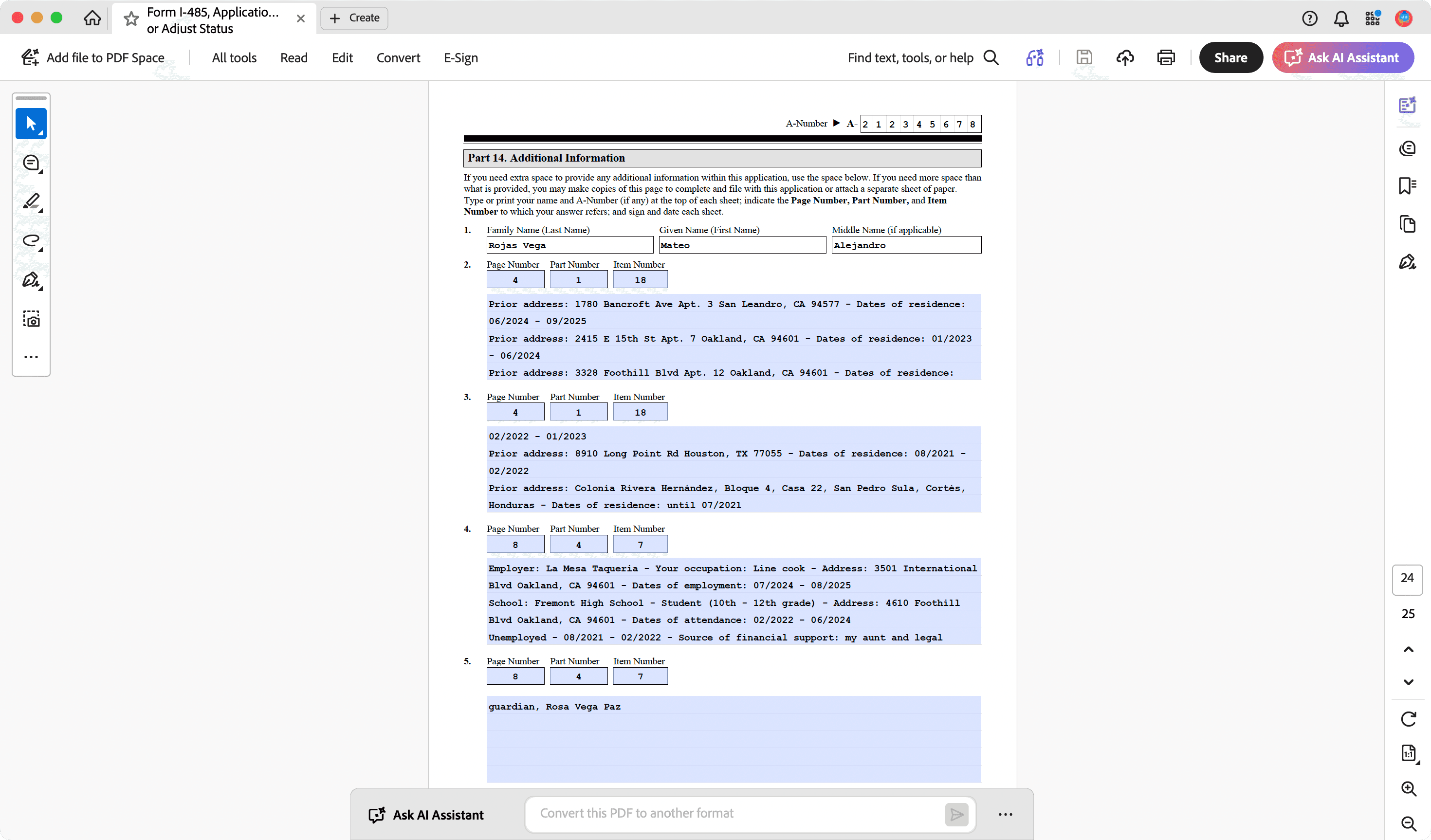The width and height of the screenshot is (1431, 840).
Task: Choose the Draw freeform lasso tool
Action: [x=31, y=241]
